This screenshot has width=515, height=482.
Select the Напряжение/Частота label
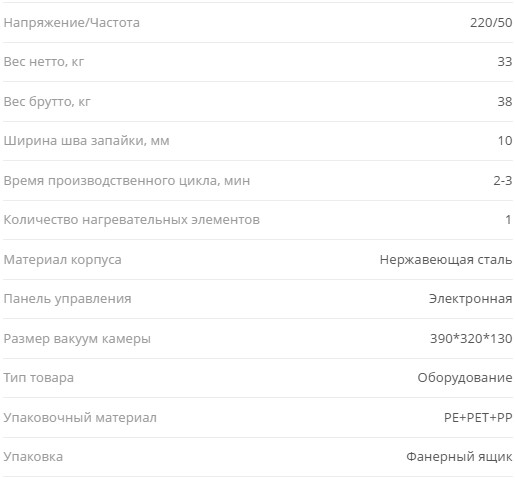pos(71,23)
